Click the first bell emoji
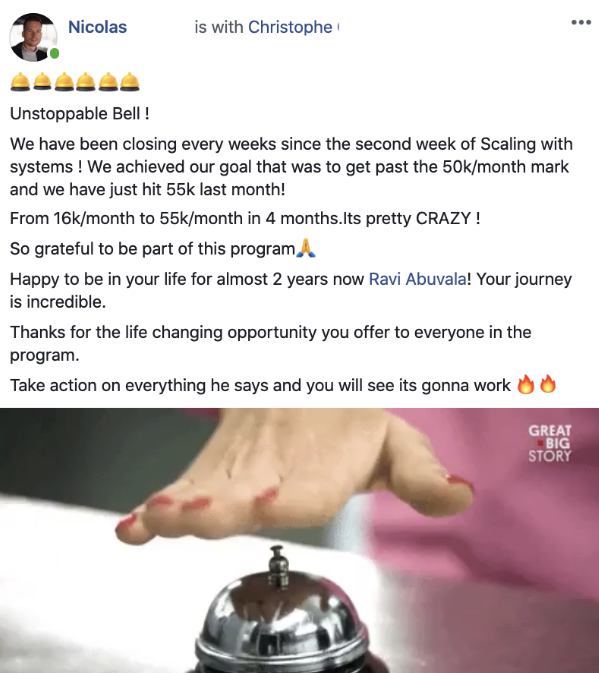The width and height of the screenshot is (599, 673). tap(20, 82)
